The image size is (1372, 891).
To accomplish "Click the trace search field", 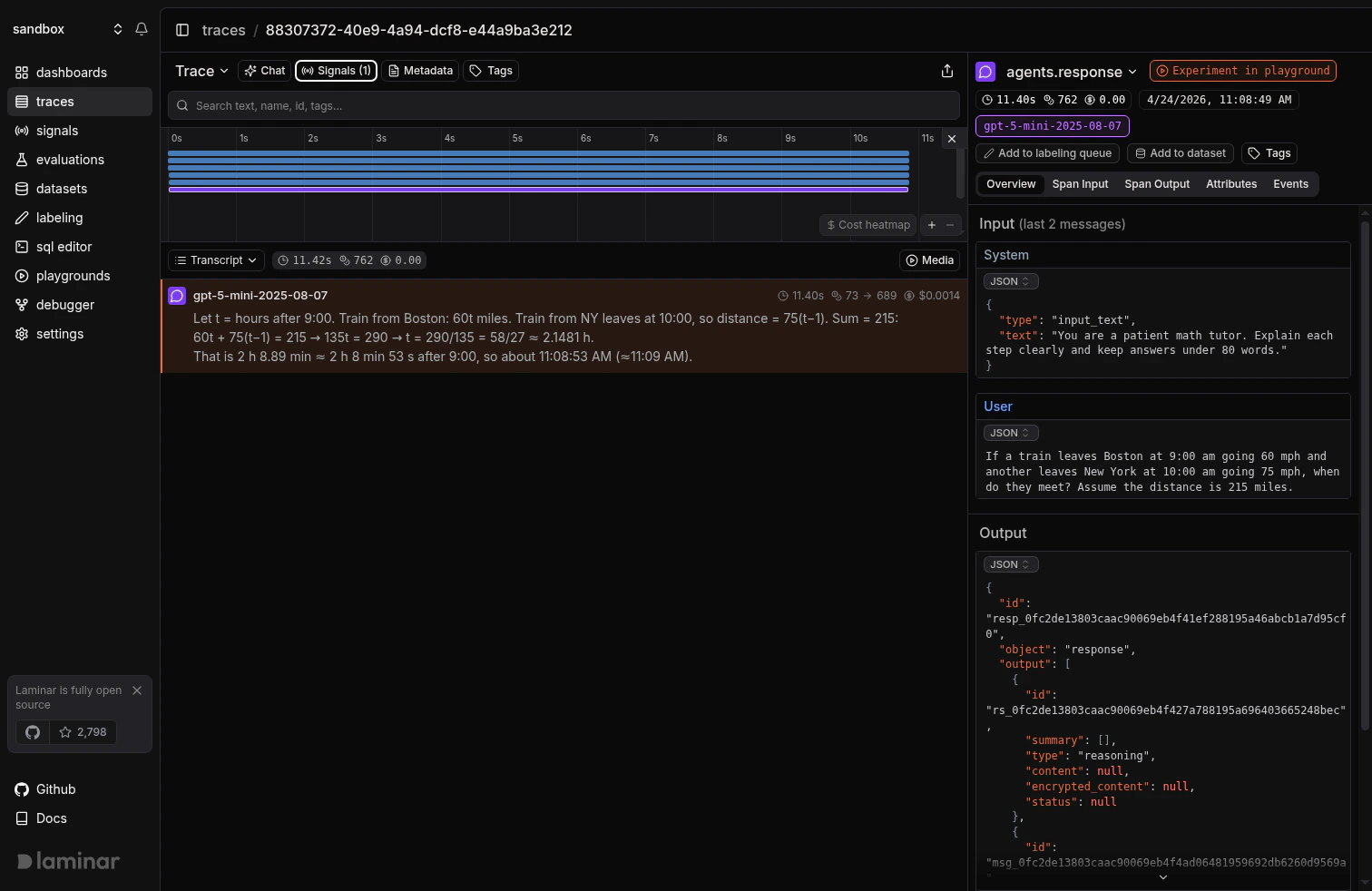I will 563,105.
